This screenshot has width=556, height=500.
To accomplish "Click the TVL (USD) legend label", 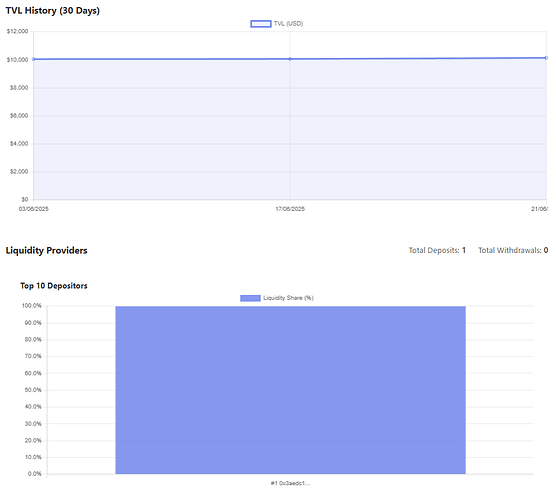I will (288, 24).
